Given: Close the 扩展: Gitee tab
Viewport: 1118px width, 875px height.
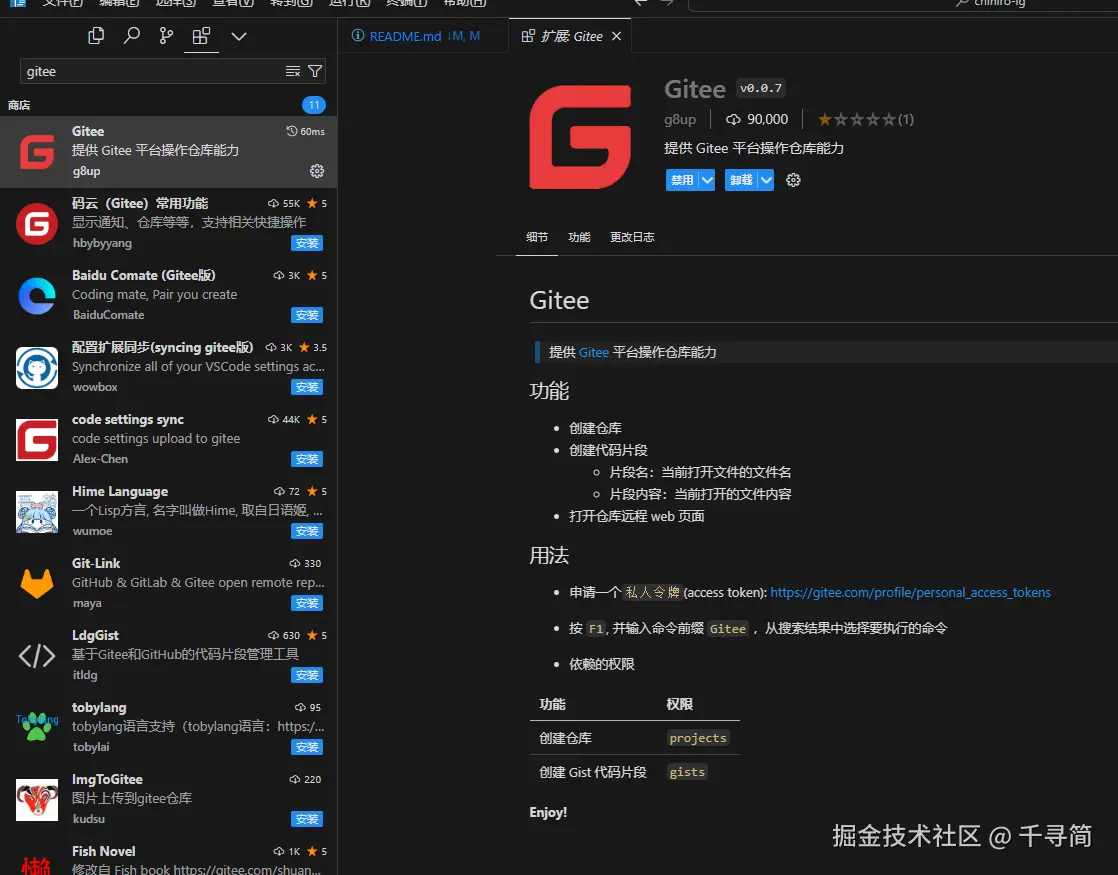Looking at the screenshot, I should click(x=617, y=36).
